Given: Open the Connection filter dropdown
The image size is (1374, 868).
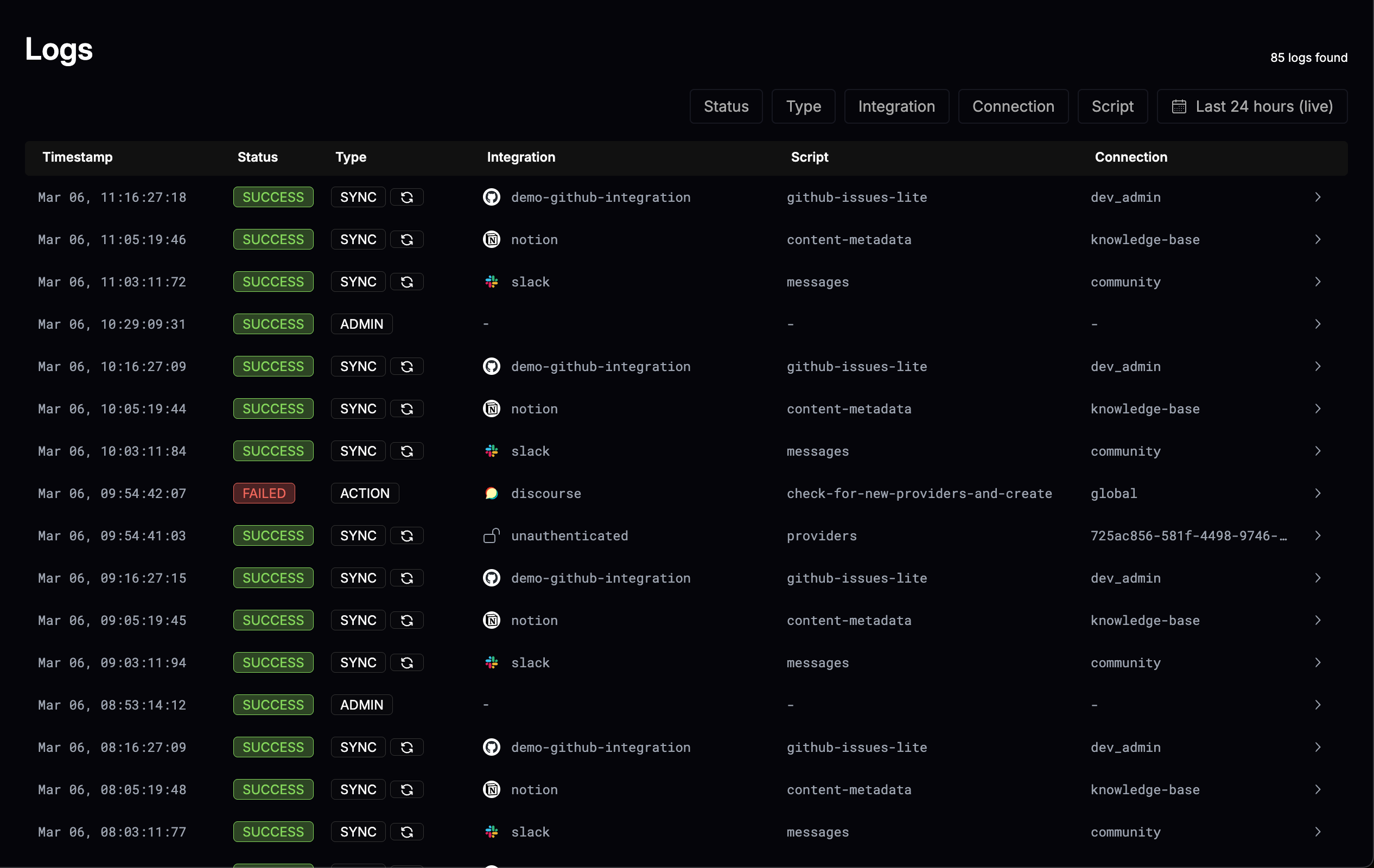Looking at the screenshot, I should point(1013,107).
